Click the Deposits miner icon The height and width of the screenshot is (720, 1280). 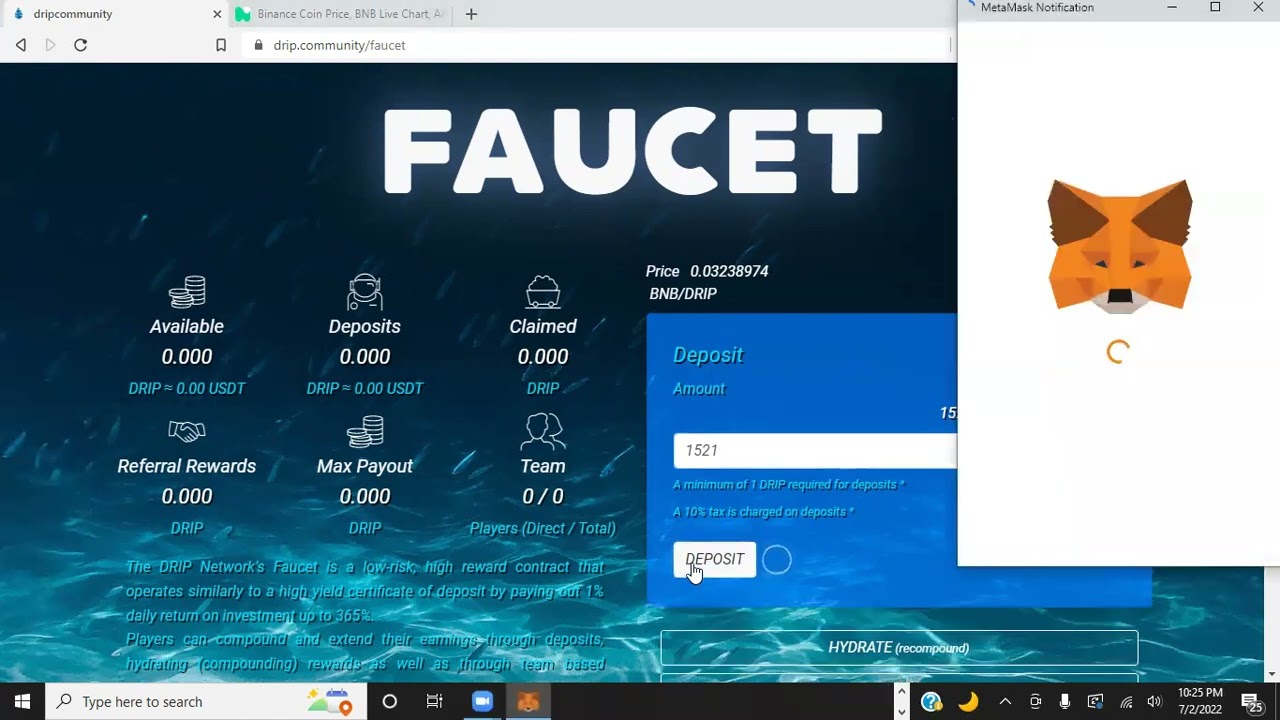pyautogui.click(x=365, y=291)
